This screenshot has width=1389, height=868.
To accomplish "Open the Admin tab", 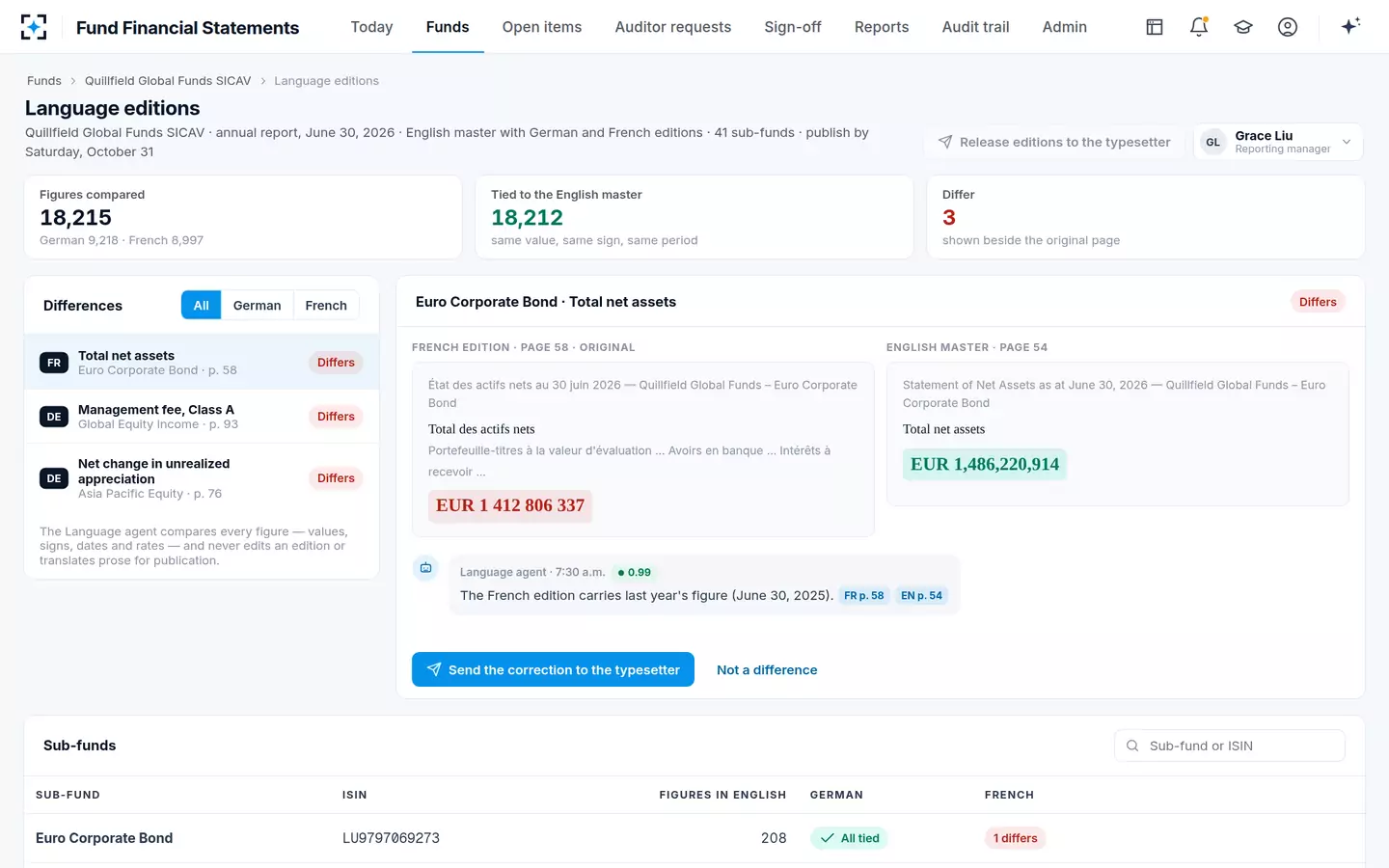I will tap(1065, 27).
